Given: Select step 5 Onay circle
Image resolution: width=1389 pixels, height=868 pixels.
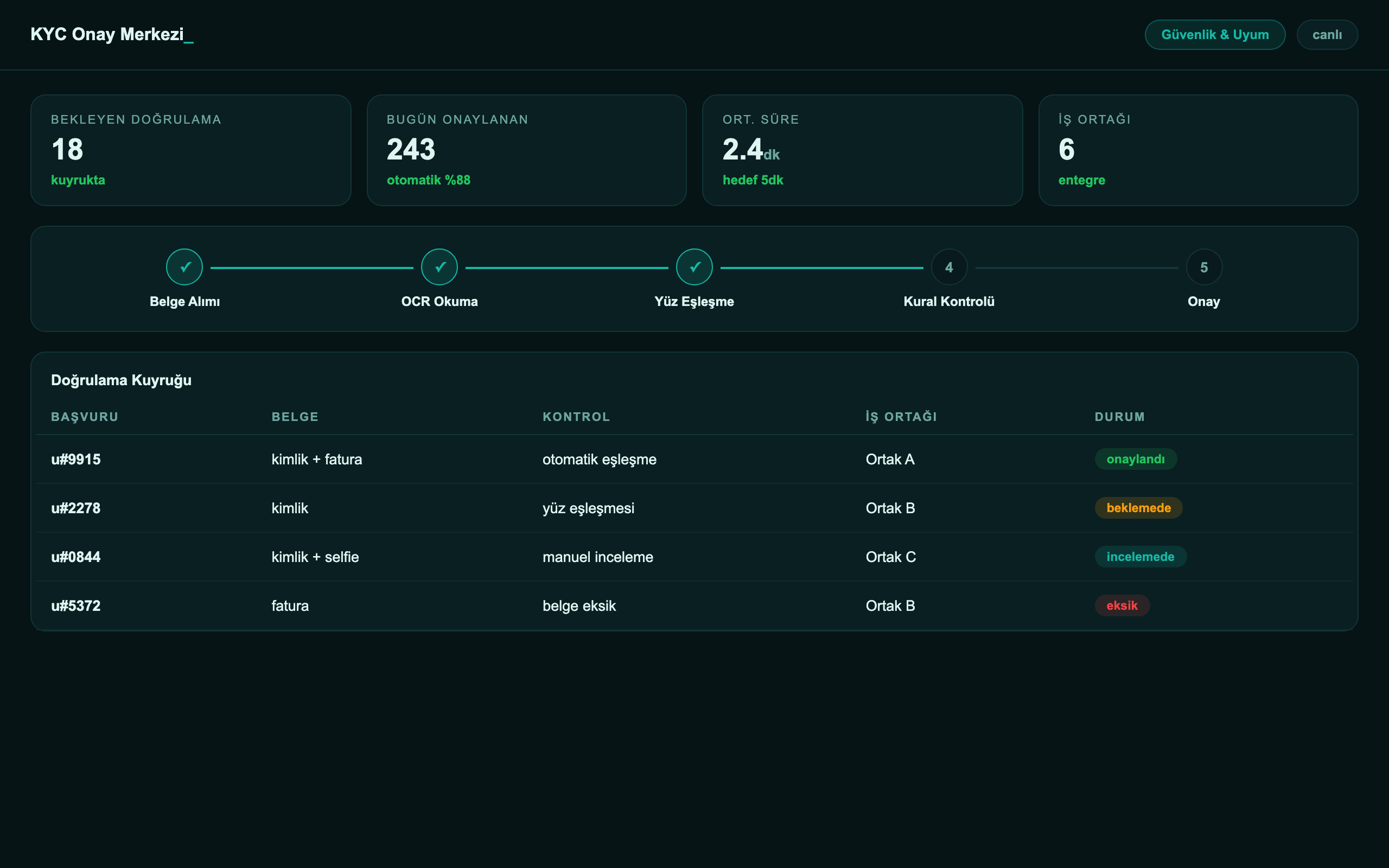Looking at the screenshot, I should tap(1203, 267).
